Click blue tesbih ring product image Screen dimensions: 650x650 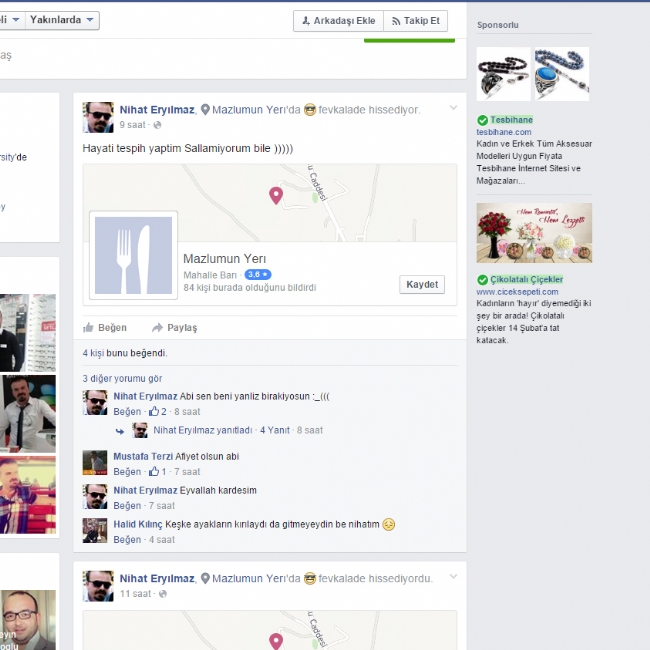pyautogui.click(x=562, y=74)
